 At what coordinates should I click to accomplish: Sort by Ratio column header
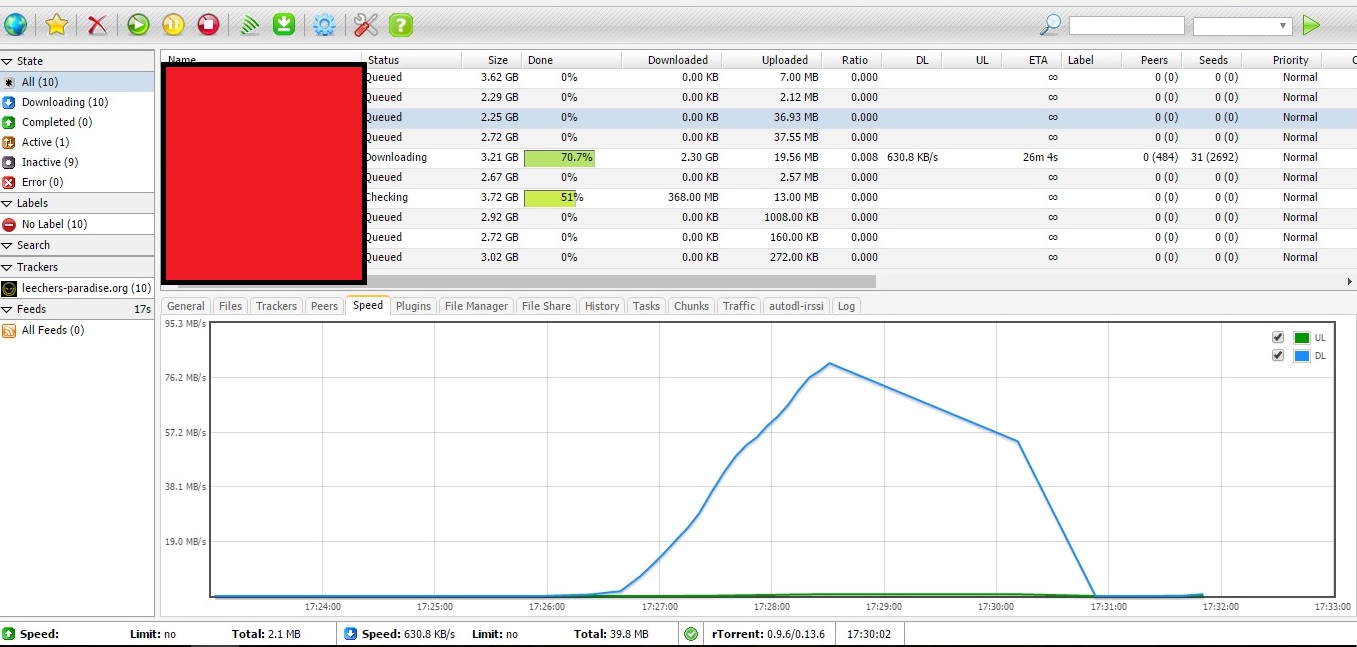tap(851, 60)
